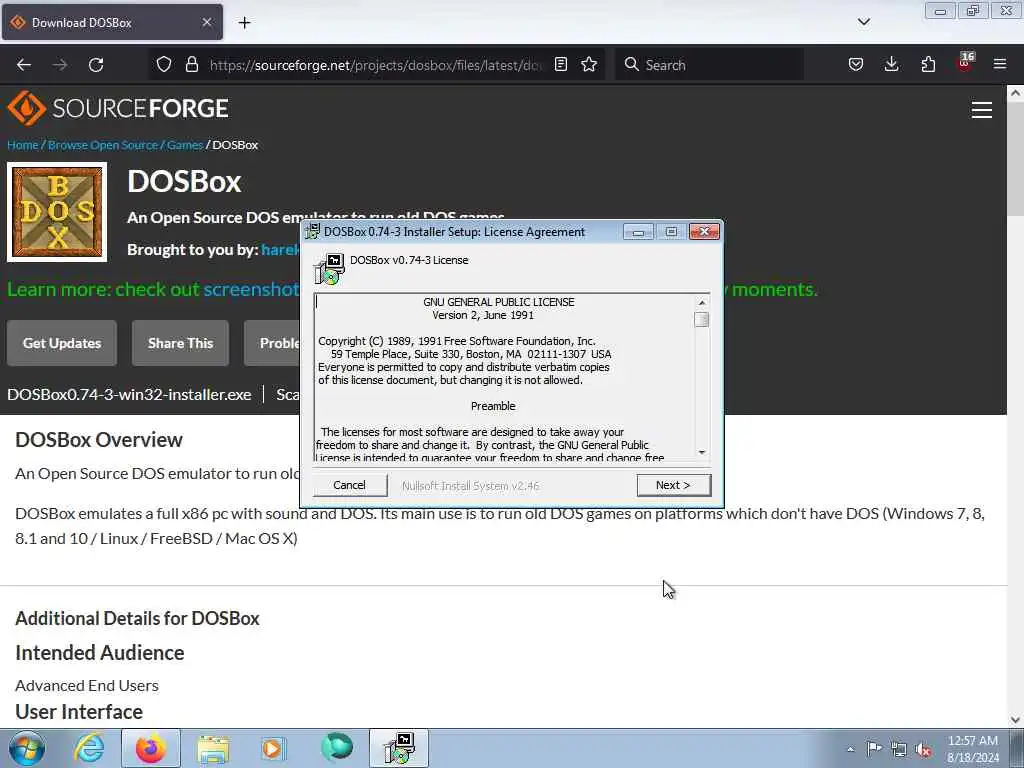This screenshot has height=768, width=1024.
Task: Click inside the license agreement text box
Action: click(504, 378)
